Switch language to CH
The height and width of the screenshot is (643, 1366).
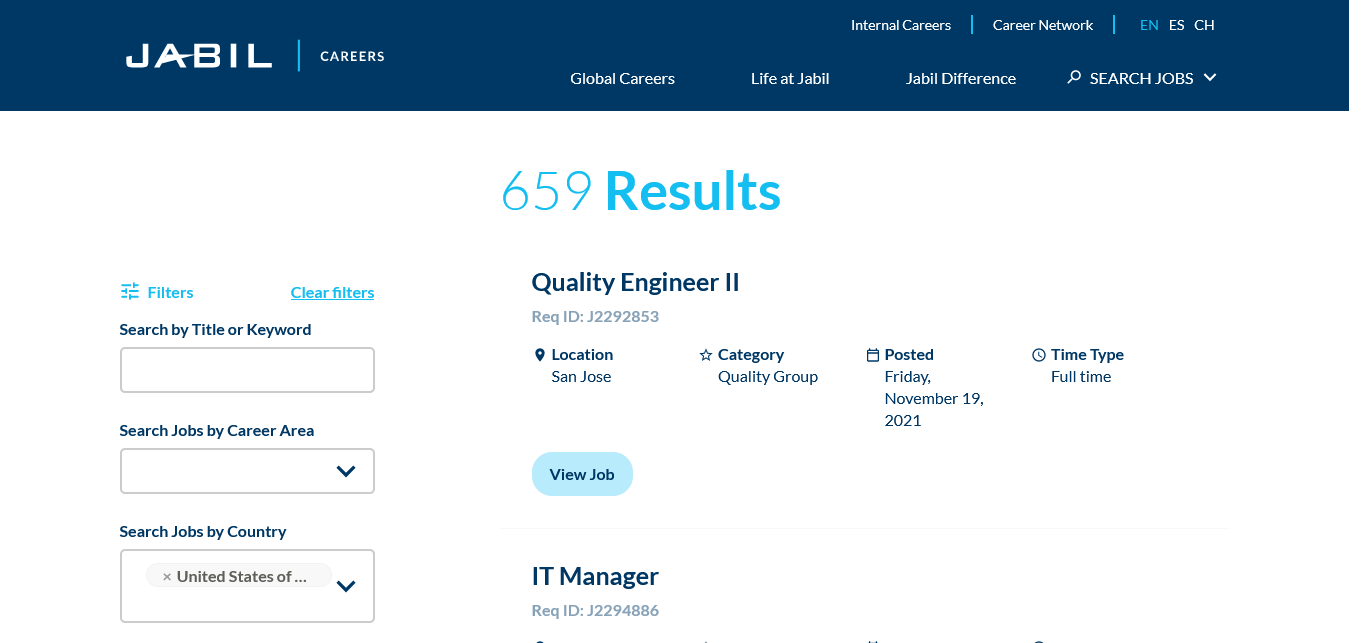[x=1204, y=25]
